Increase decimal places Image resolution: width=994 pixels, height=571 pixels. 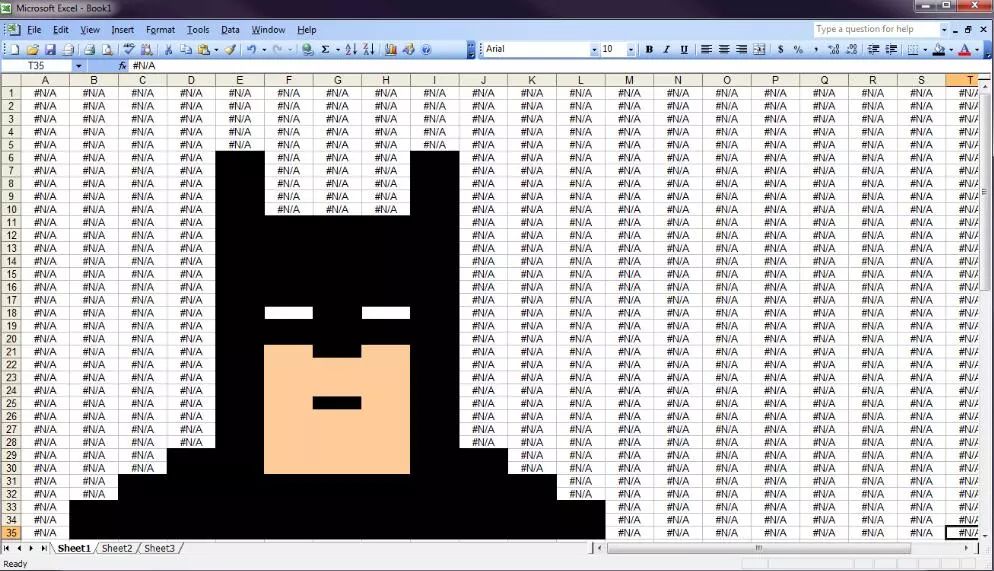(834, 49)
